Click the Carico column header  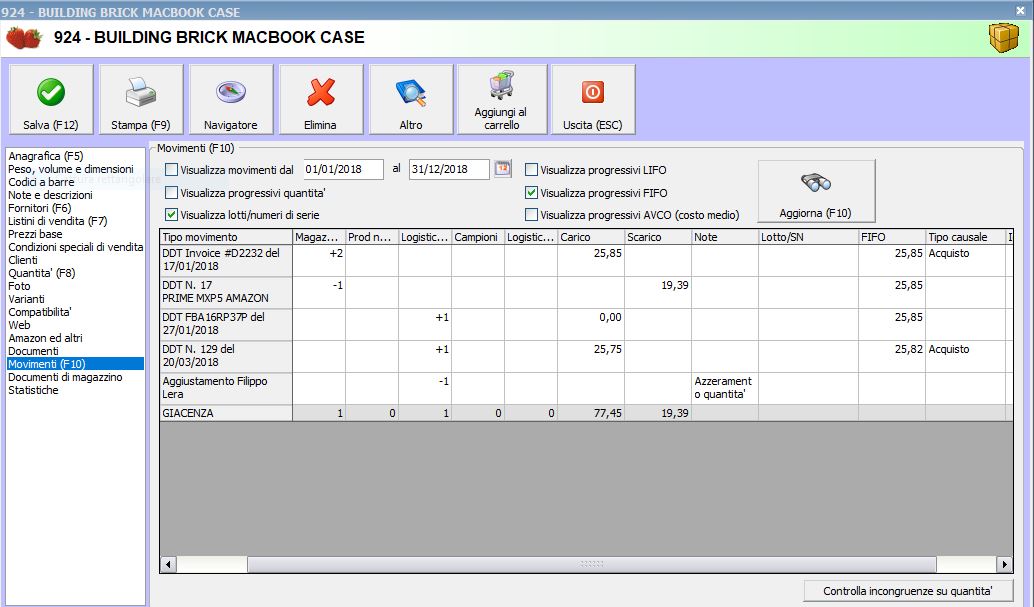tap(591, 237)
